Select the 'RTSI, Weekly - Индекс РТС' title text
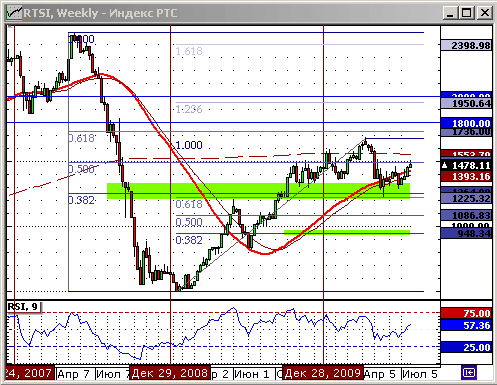 [x=100, y=13]
